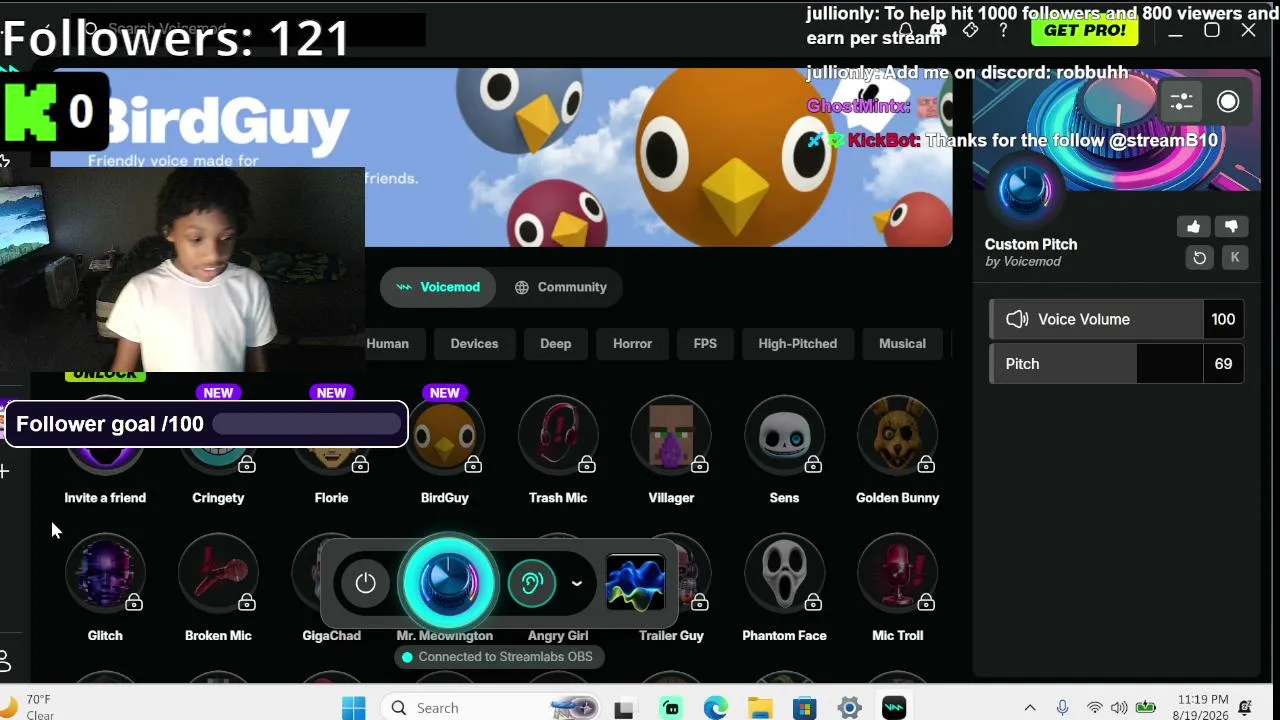Filter voices by Horror category
Viewport: 1280px width, 720px height.
[x=632, y=343]
